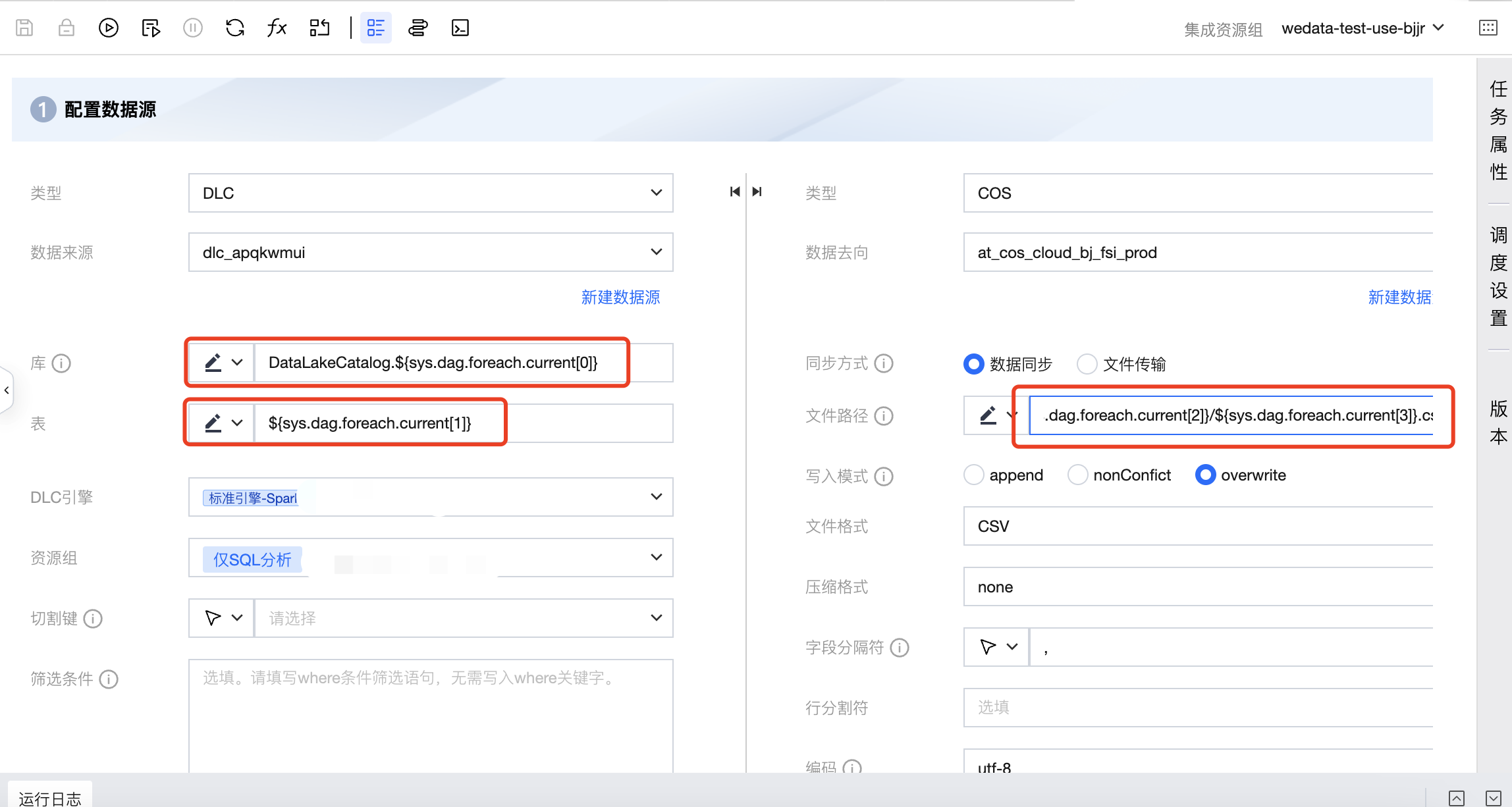Click the lock icon in toolbar

click(67, 28)
